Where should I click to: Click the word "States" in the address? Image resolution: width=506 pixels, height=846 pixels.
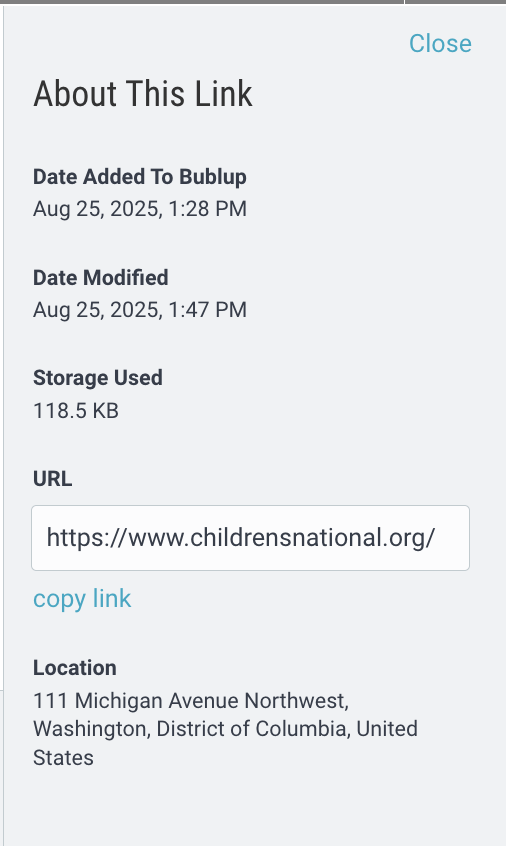pyautogui.click(x=63, y=758)
